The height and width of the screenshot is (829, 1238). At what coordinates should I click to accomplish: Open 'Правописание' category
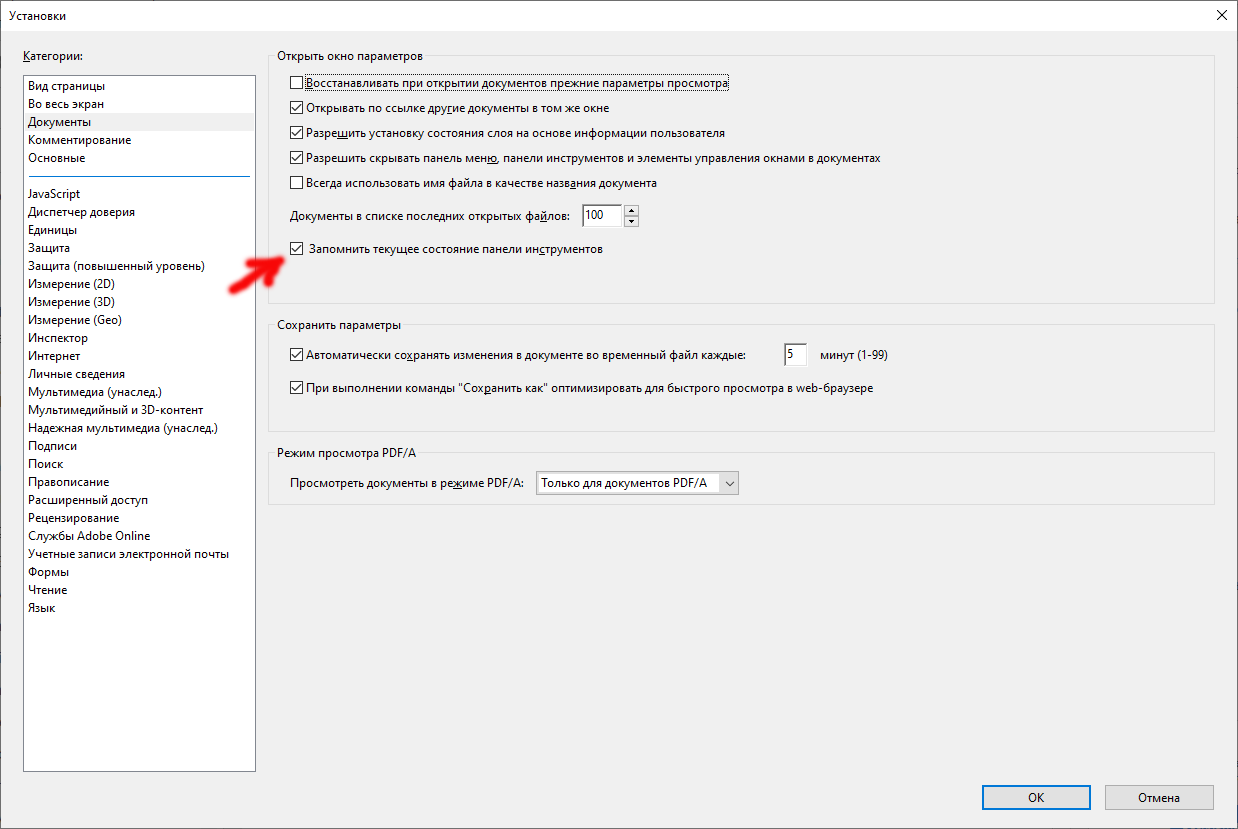[139, 482]
